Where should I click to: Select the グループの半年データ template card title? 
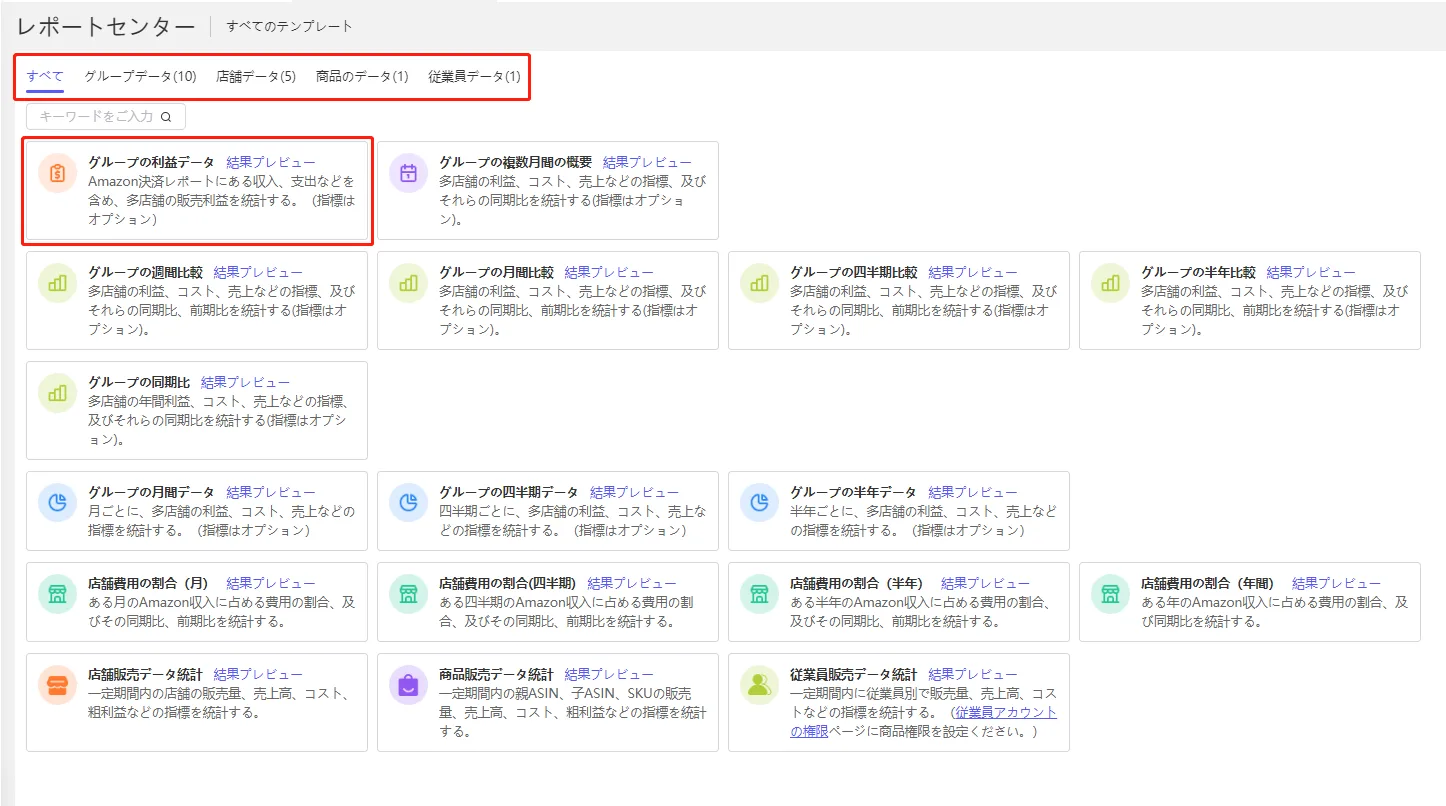point(853,493)
